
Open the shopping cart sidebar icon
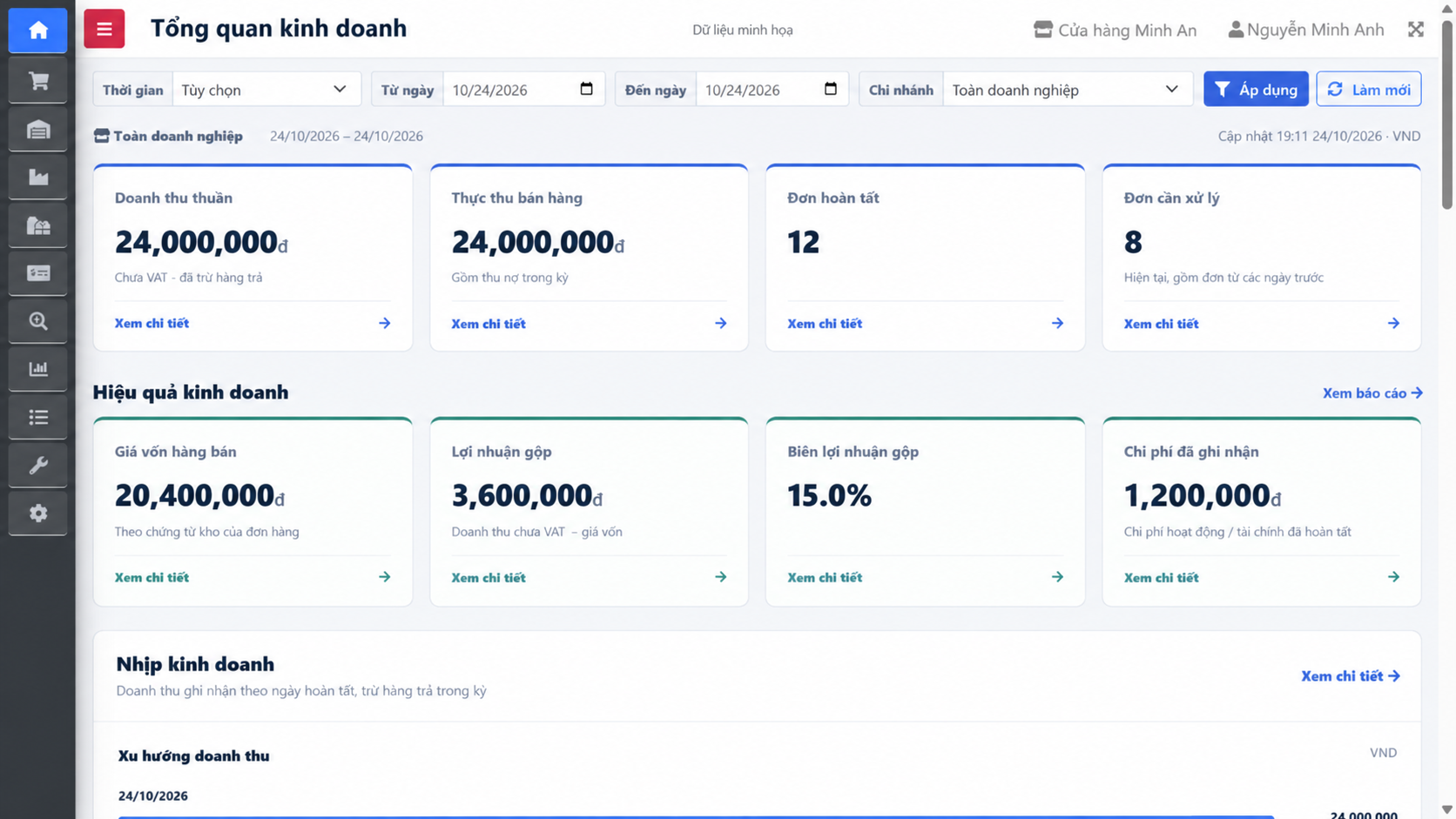pyautogui.click(x=37, y=81)
